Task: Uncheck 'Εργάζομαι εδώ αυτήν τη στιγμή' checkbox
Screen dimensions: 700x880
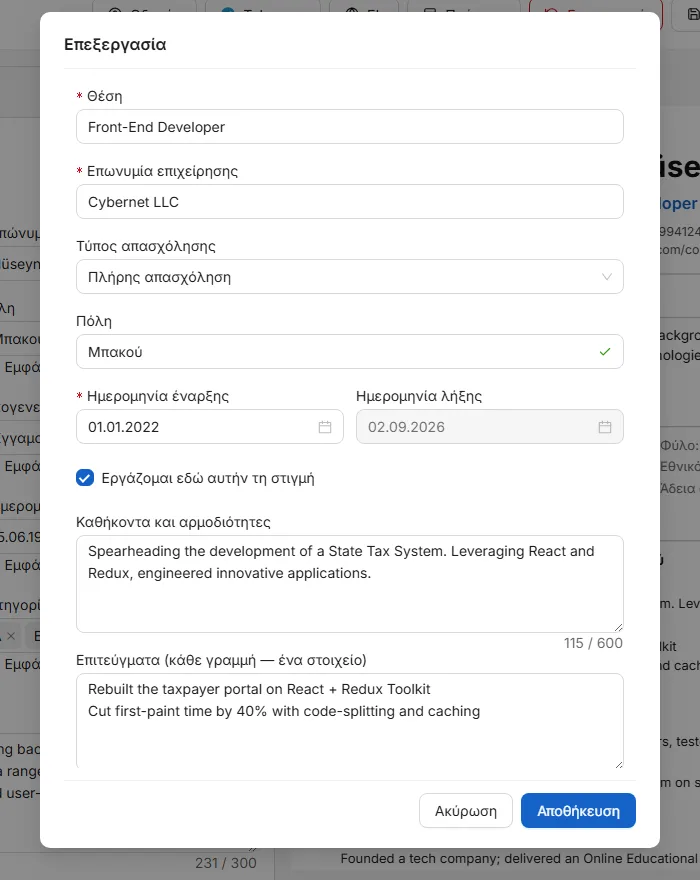Action: (85, 478)
